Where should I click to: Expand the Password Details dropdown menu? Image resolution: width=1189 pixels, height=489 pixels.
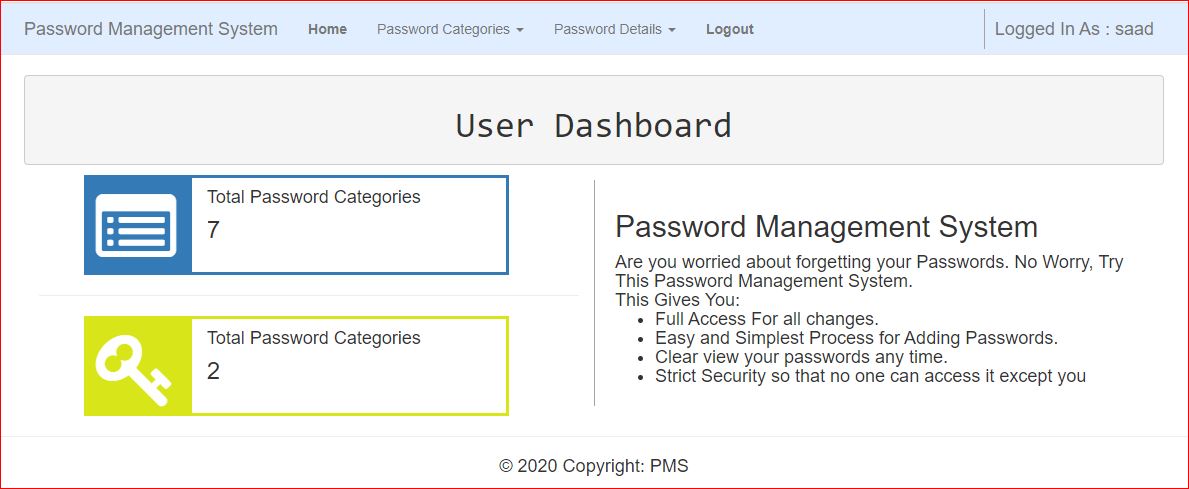(614, 30)
